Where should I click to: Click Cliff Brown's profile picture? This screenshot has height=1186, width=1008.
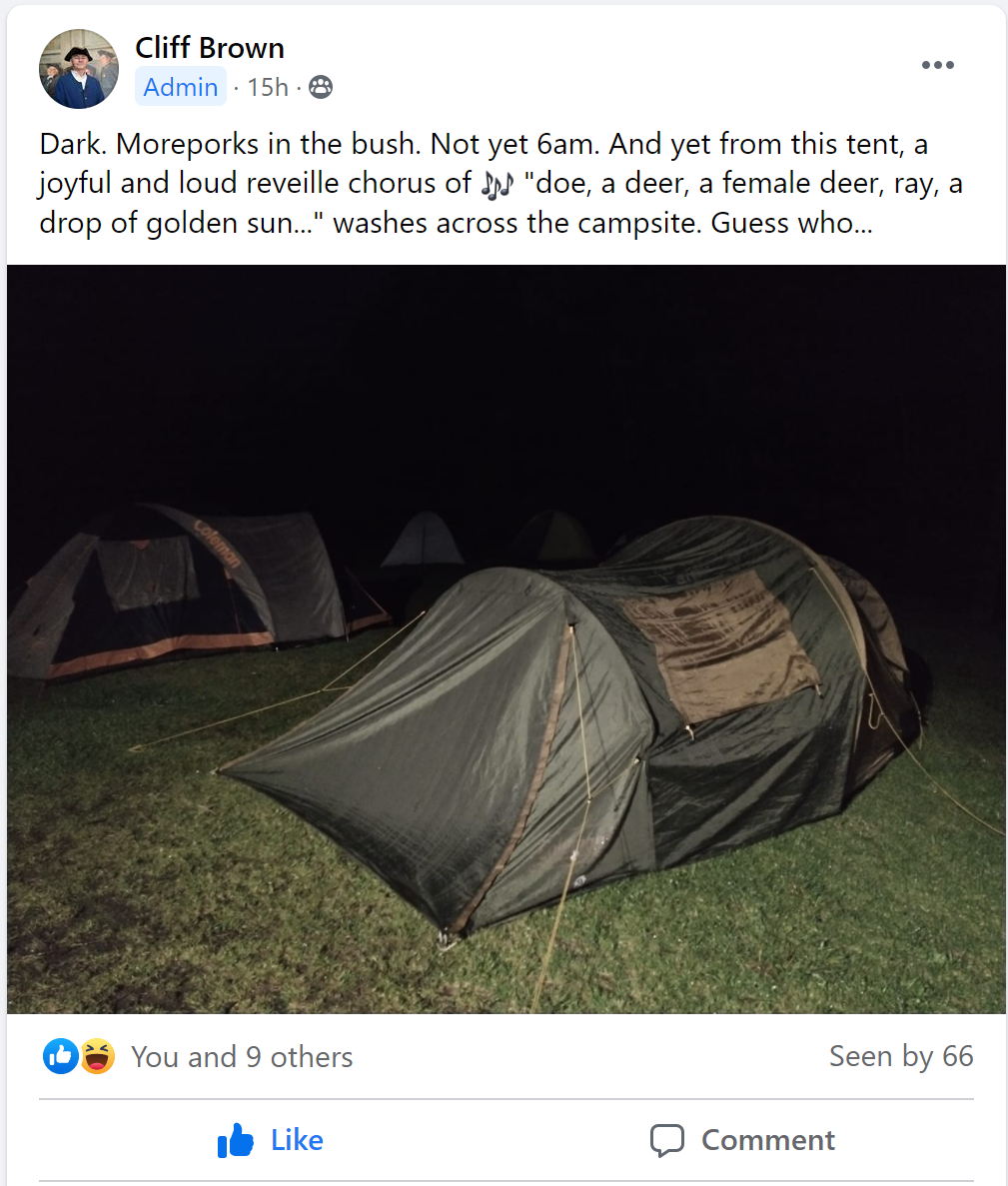[79, 69]
